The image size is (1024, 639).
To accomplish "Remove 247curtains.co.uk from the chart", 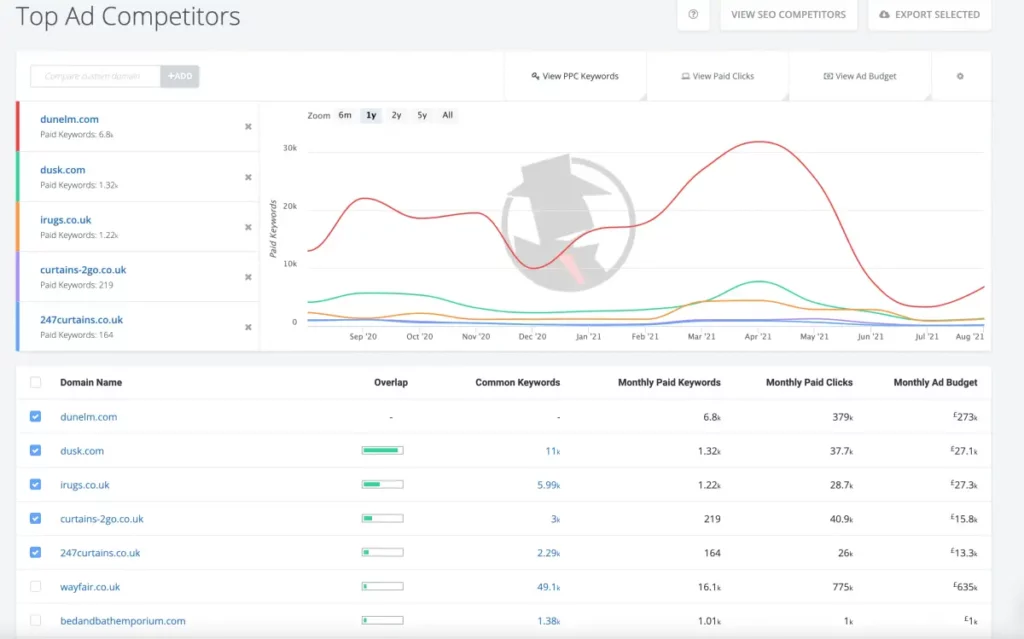I will click(248, 327).
